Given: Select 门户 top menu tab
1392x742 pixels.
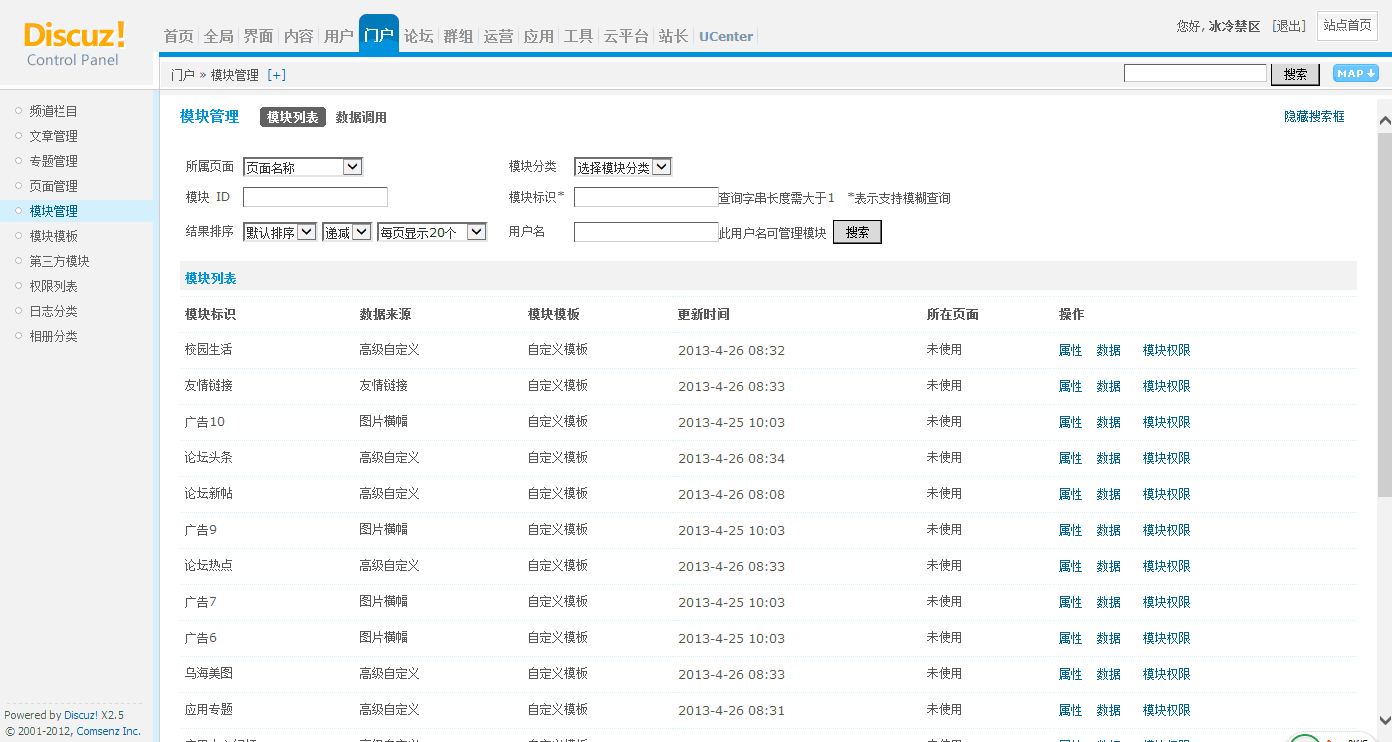Looking at the screenshot, I should pos(379,34).
